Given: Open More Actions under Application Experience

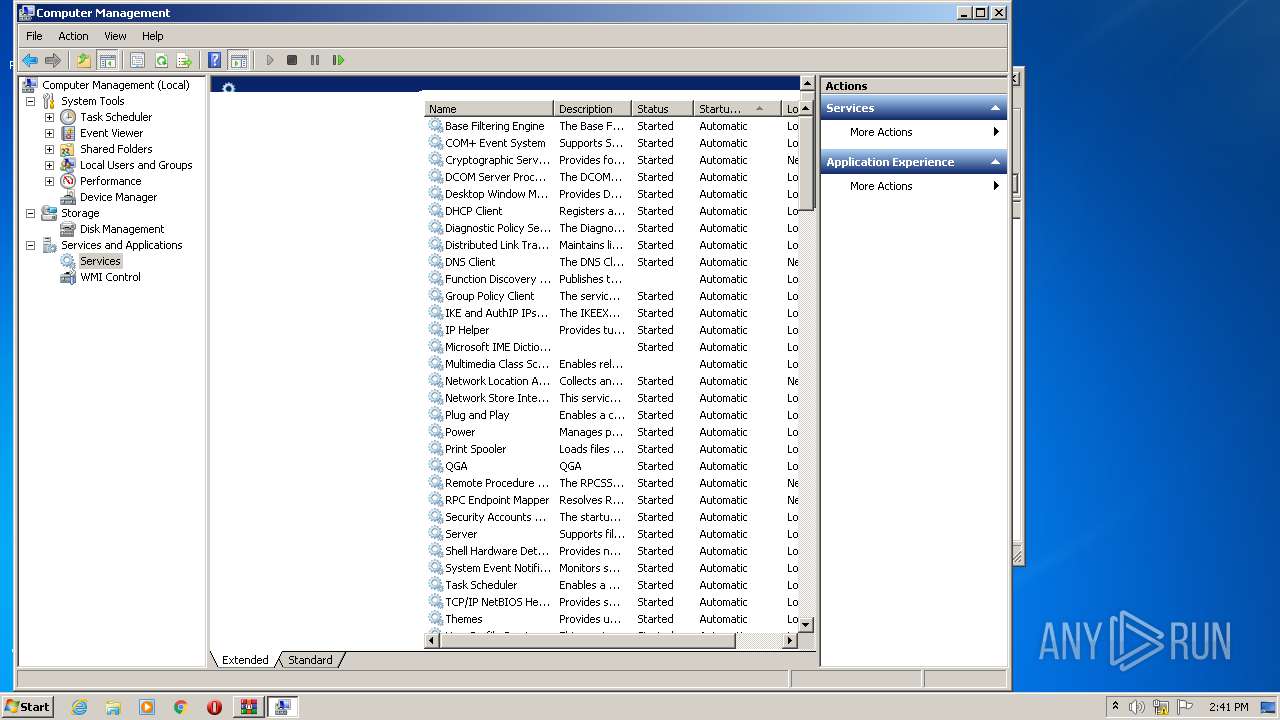Looking at the screenshot, I should pyautogui.click(x=913, y=186).
